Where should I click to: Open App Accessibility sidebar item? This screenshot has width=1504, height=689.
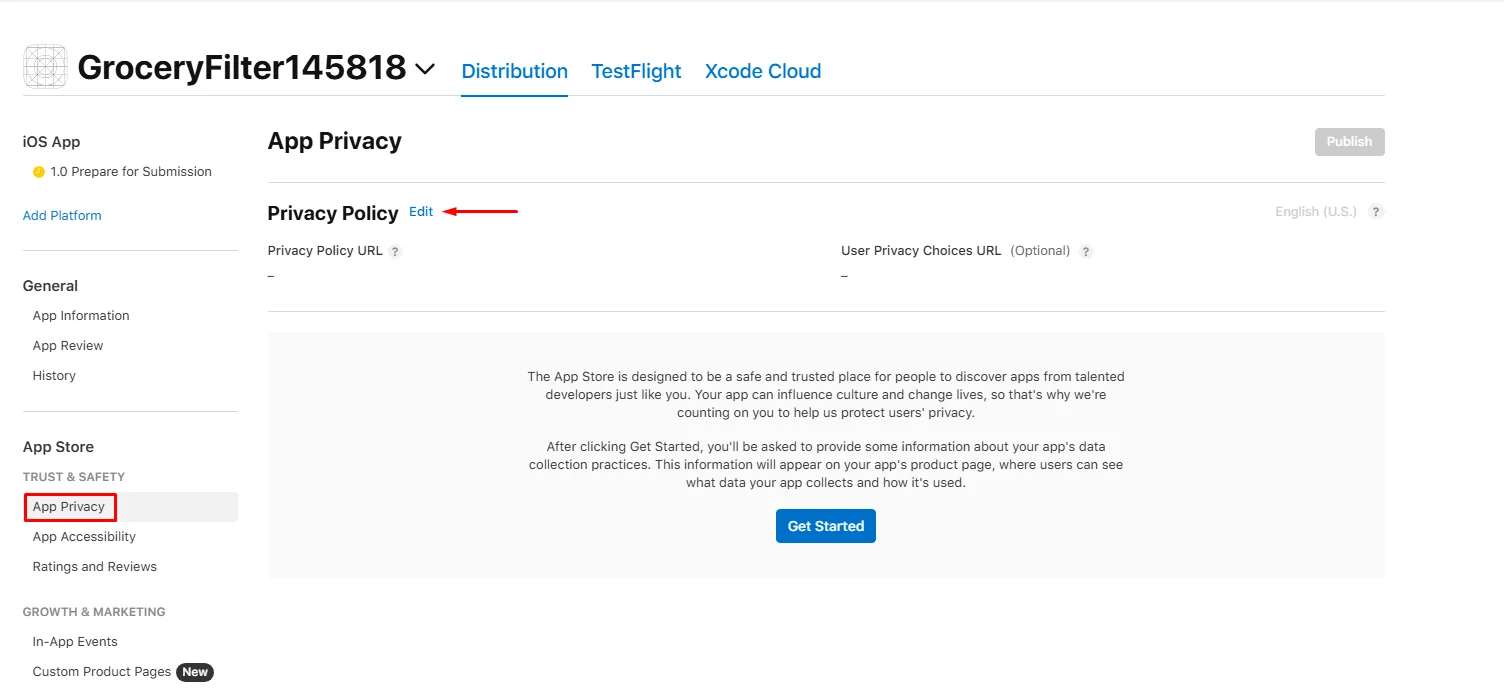coord(84,537)
